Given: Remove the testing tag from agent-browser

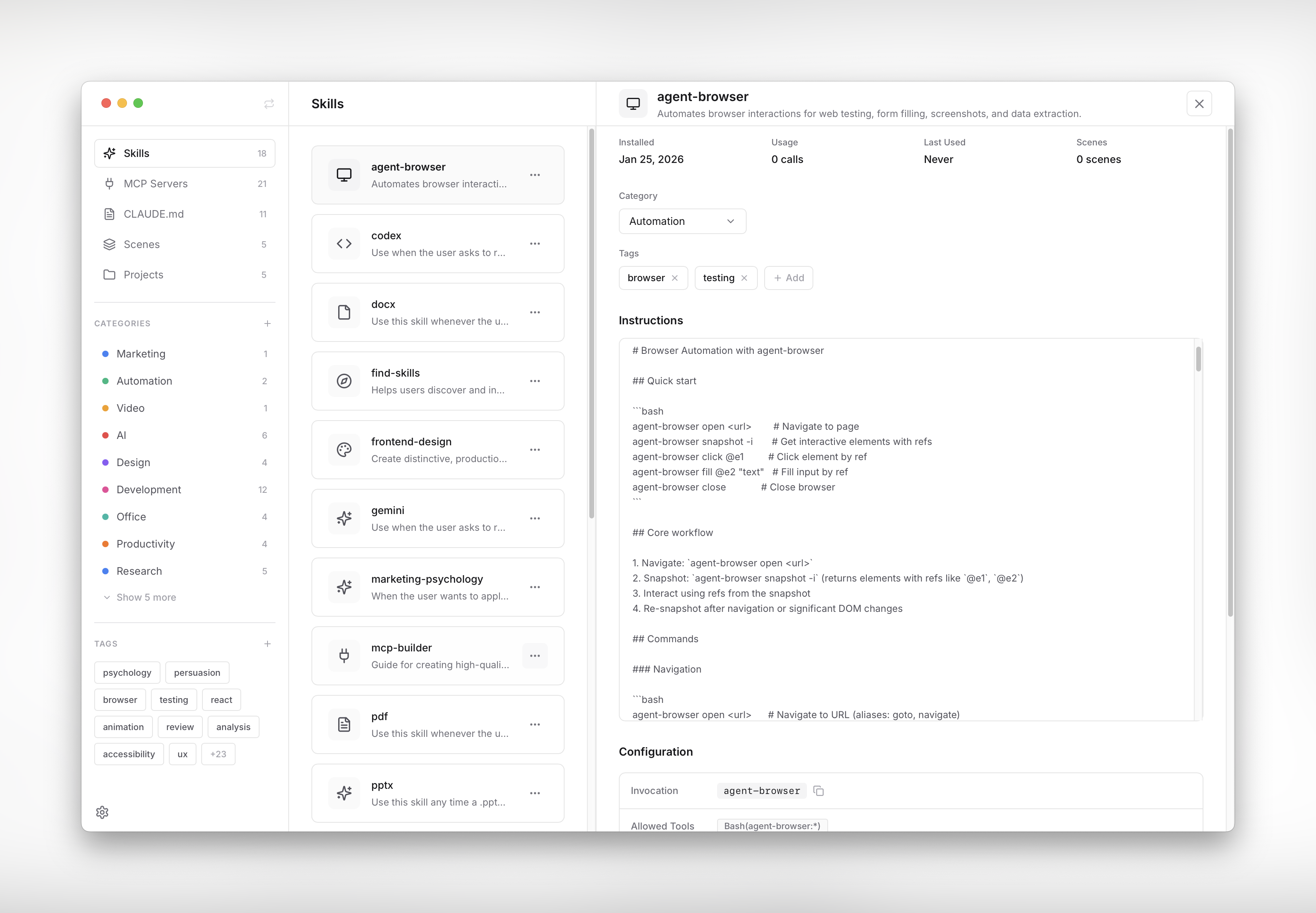Looking at the screenshot, I should tap(745, 278).
